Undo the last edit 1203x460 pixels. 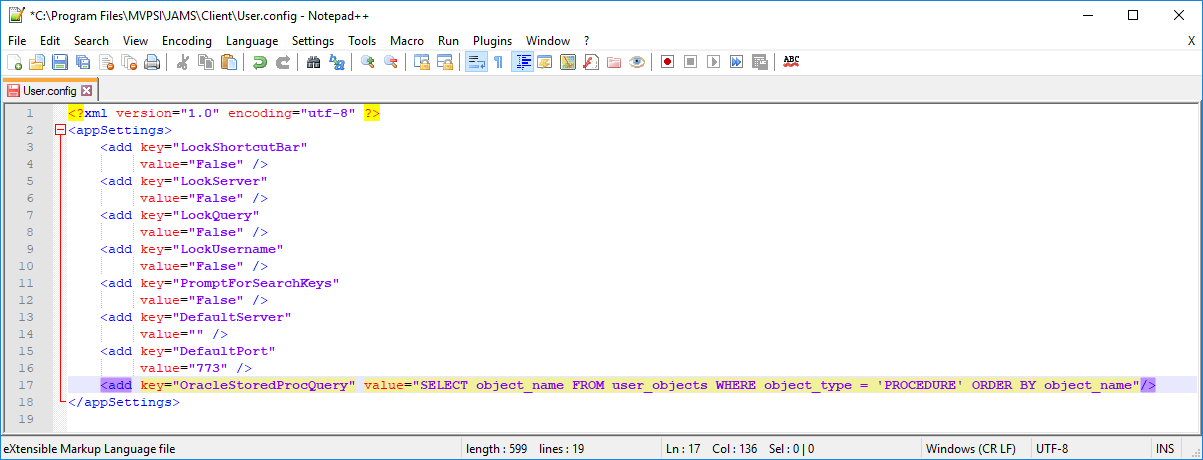260,62
